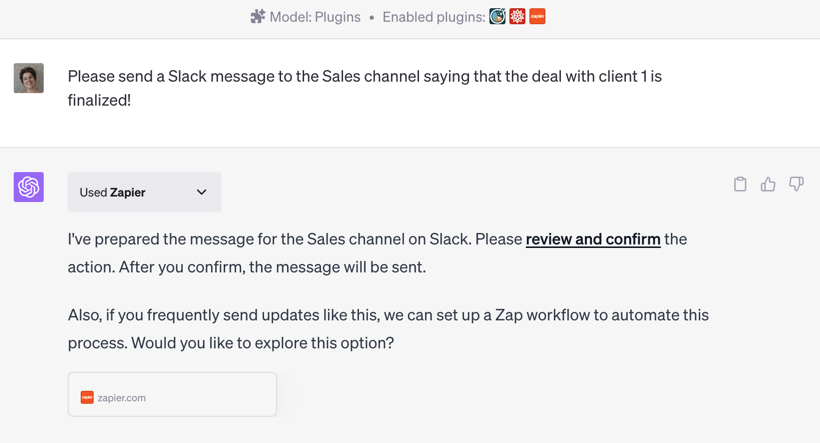Click the "Model: Plugins" label

(315, 16)
